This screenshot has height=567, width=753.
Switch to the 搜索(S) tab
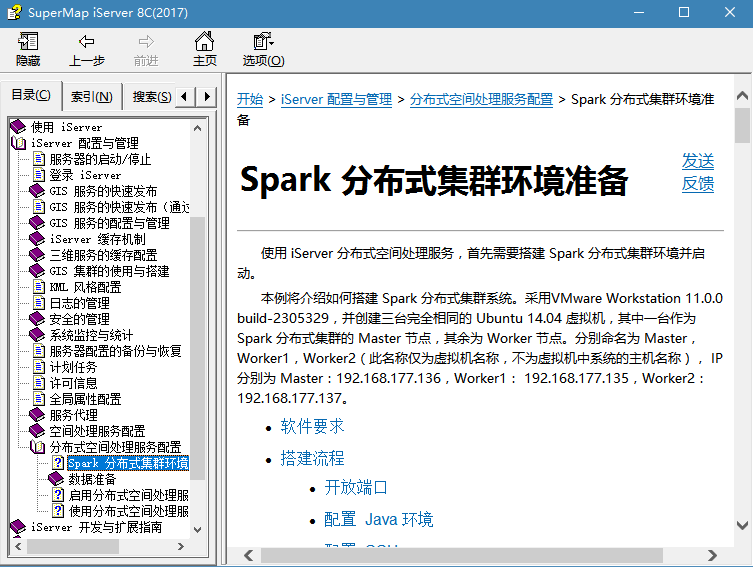click(152, 97)
